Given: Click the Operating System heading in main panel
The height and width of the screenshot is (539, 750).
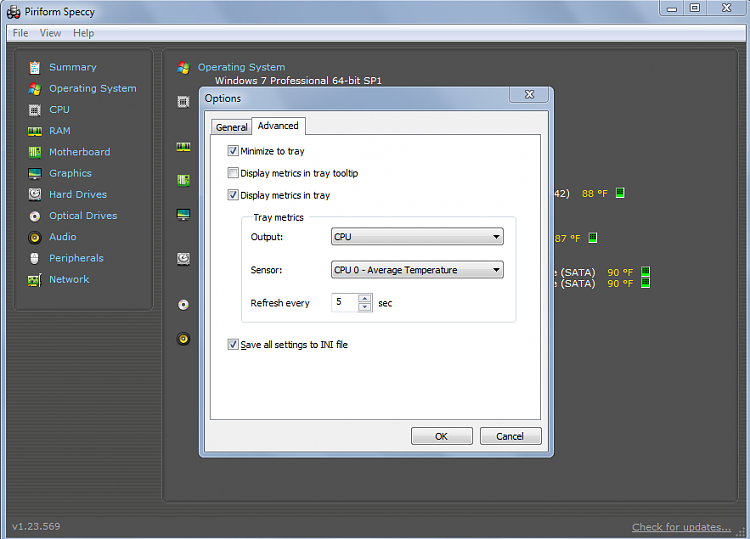Looking at the screenshot, I should tap(242, 67).
